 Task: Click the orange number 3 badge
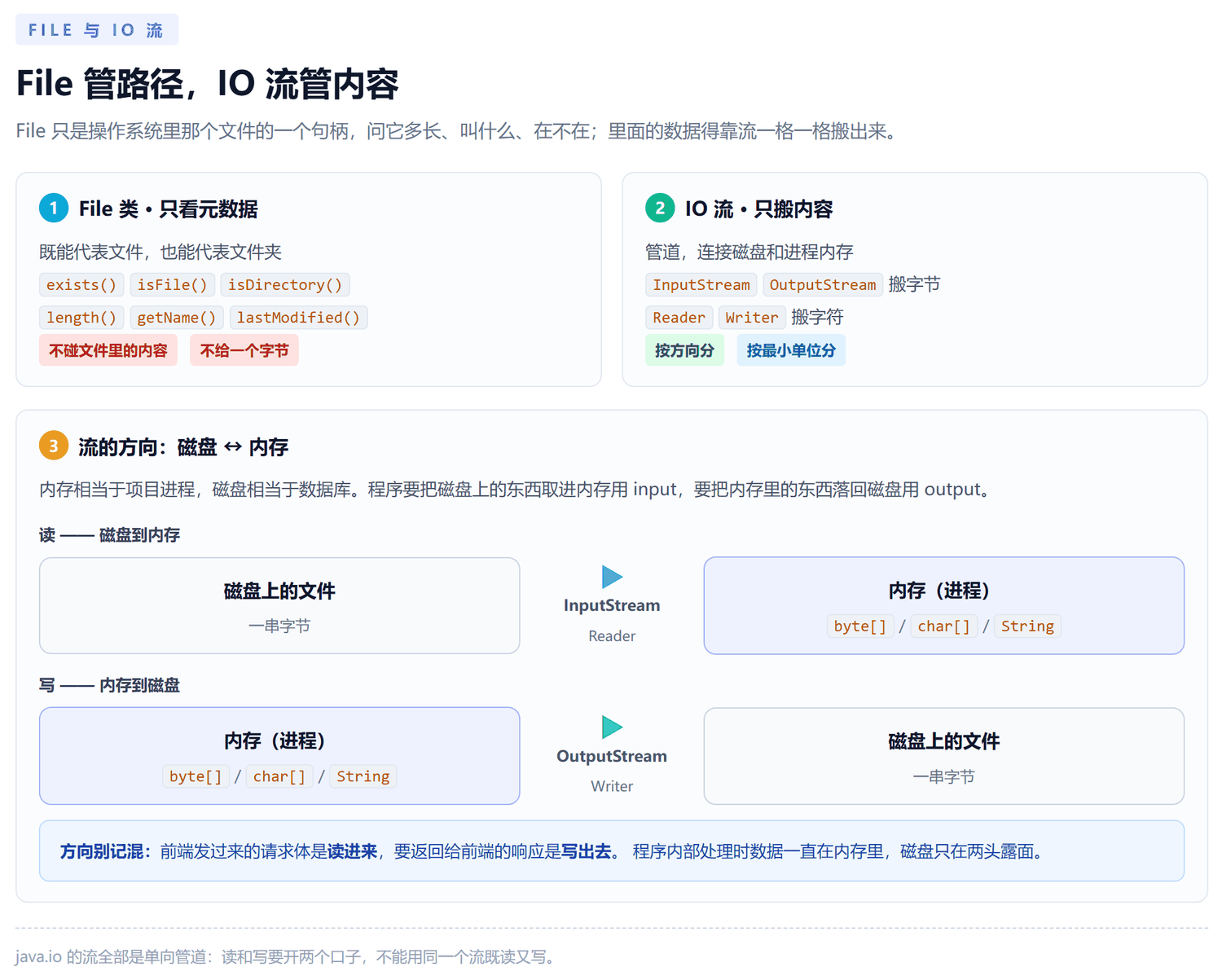(x=54, y=446)
